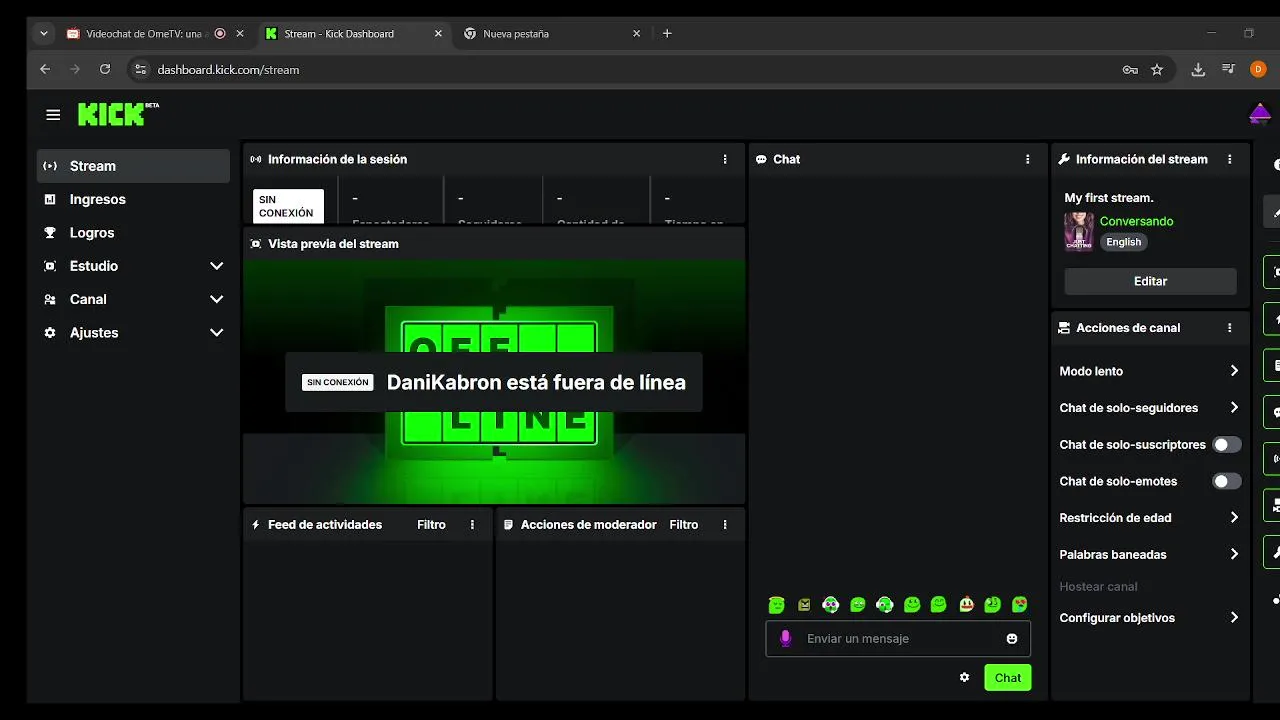The width and height of the screenshot is (1280, 720).
Task: Open Información de la sesión options menu
Action: click(725, 159)
